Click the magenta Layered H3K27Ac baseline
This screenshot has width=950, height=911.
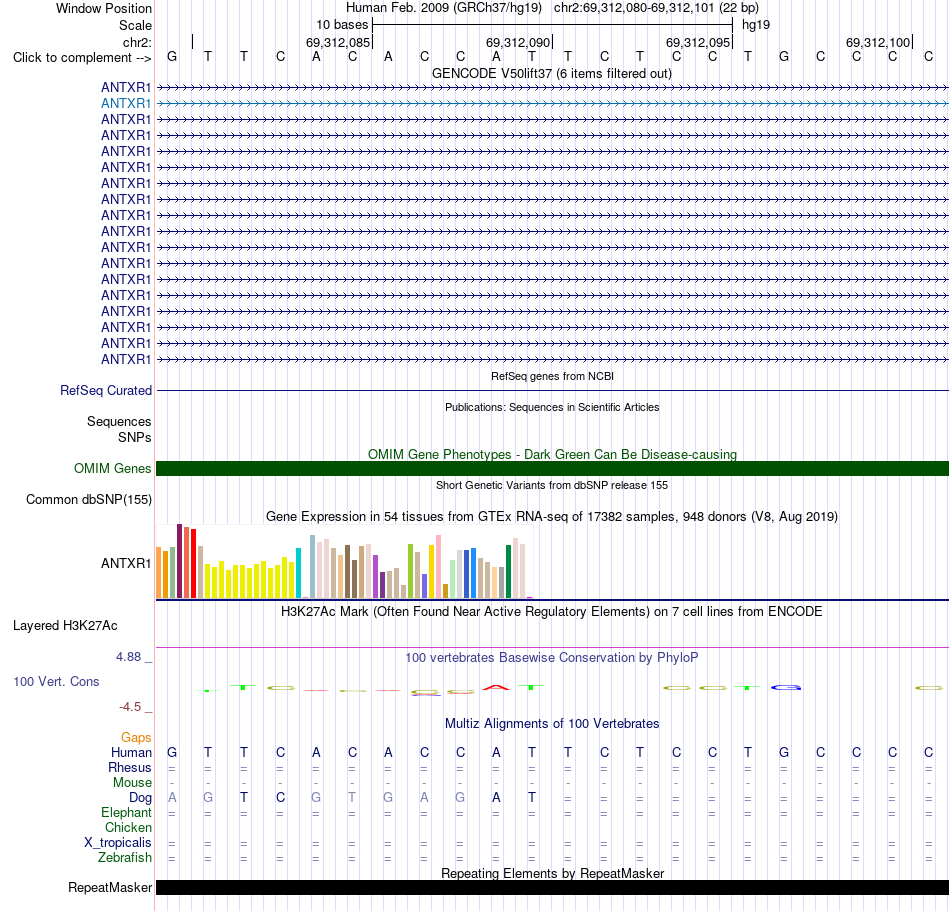coord(553,648)
